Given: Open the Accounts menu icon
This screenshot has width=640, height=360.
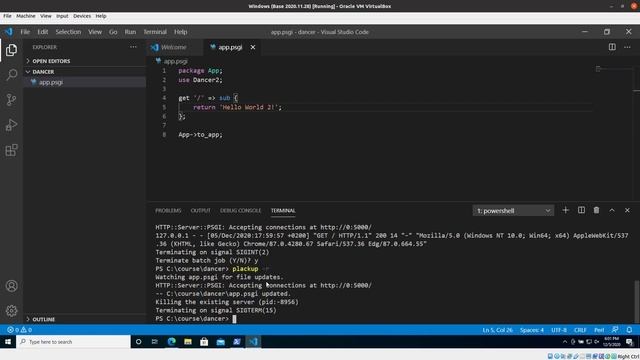Looking at the screenshot, I should pyautogui.click(x=11, y=286).
